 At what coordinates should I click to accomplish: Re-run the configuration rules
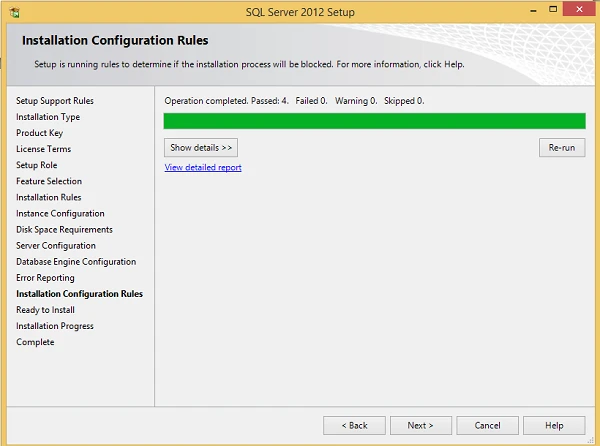[x=562, y=148]
